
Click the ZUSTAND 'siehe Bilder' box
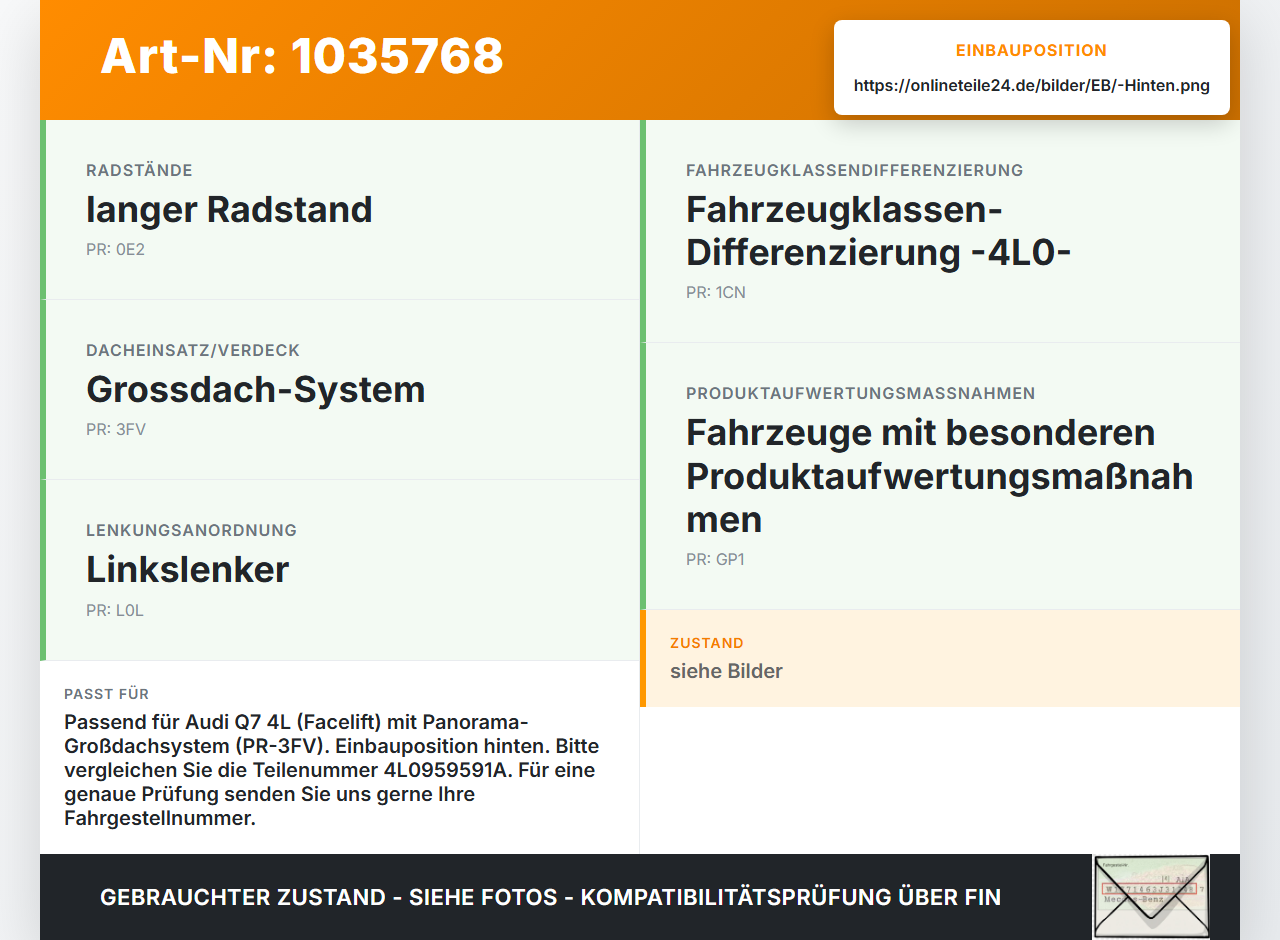pos(940,658)
